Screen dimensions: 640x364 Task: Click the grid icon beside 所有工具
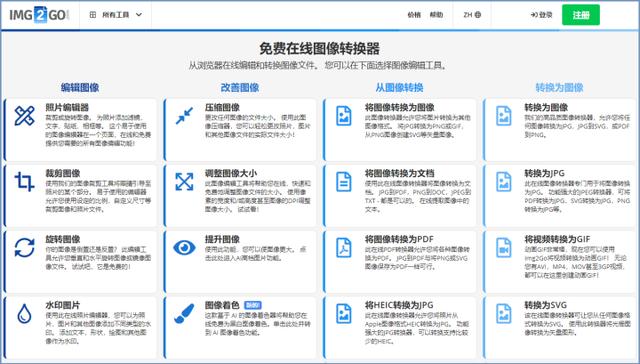coord(93,15)
